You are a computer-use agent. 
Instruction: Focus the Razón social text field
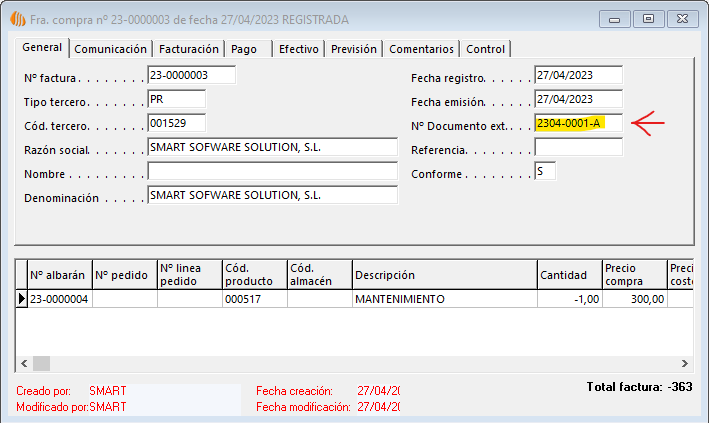tap(272, 147)
